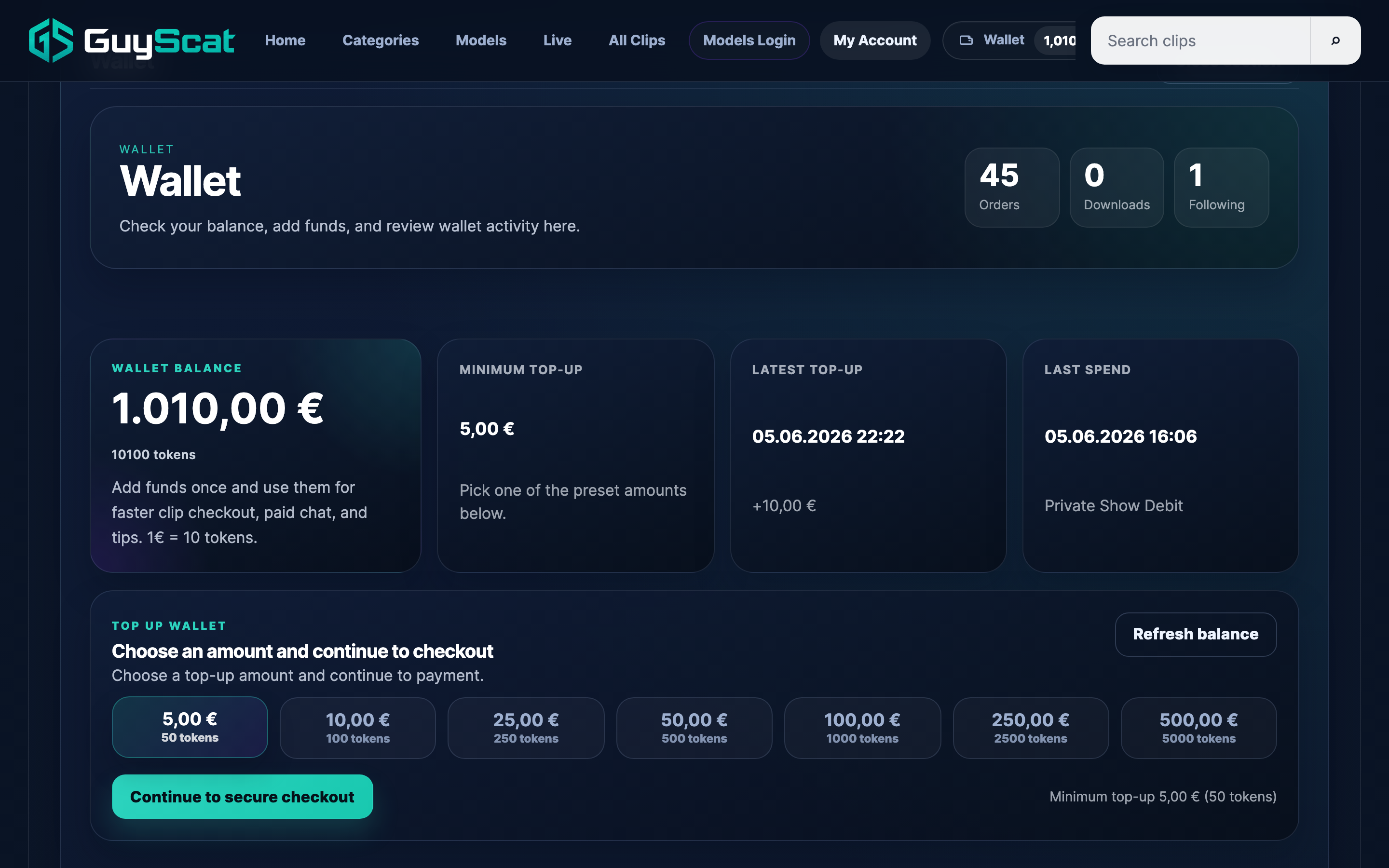Focus the Search clips field
The image size is (1389, 868).
tap(1200, 41)
